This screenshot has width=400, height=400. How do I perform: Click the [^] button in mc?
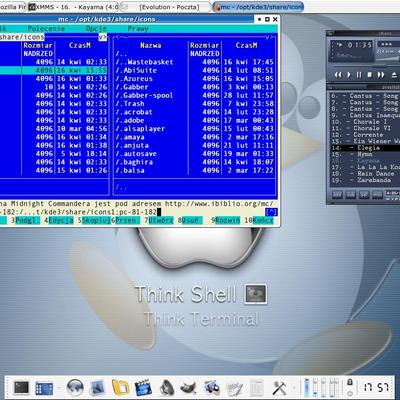(x=271, y=212)
